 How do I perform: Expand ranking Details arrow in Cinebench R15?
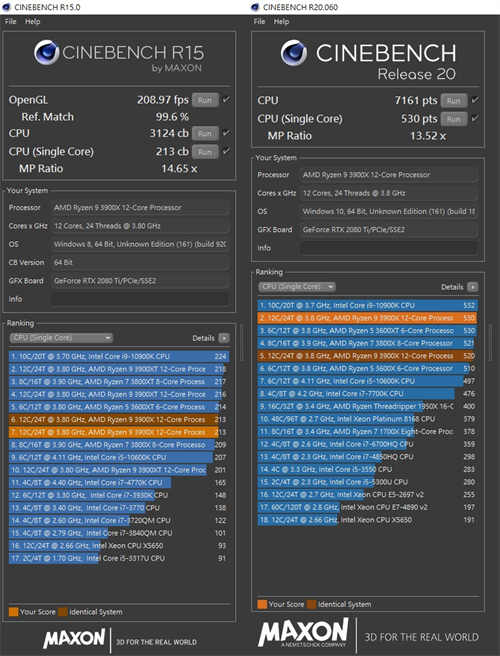[x=224, y=338]
